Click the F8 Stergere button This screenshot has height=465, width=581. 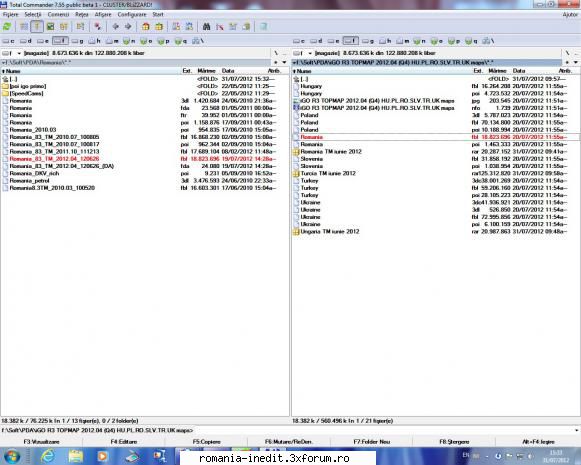point(454,442)
